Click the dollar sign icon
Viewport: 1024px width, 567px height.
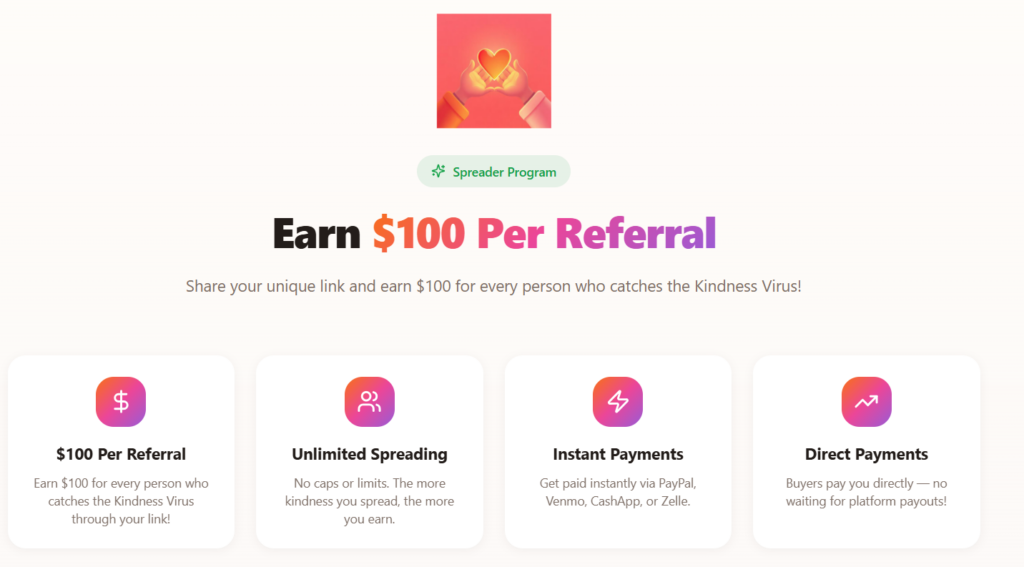(x=121, y=402)
